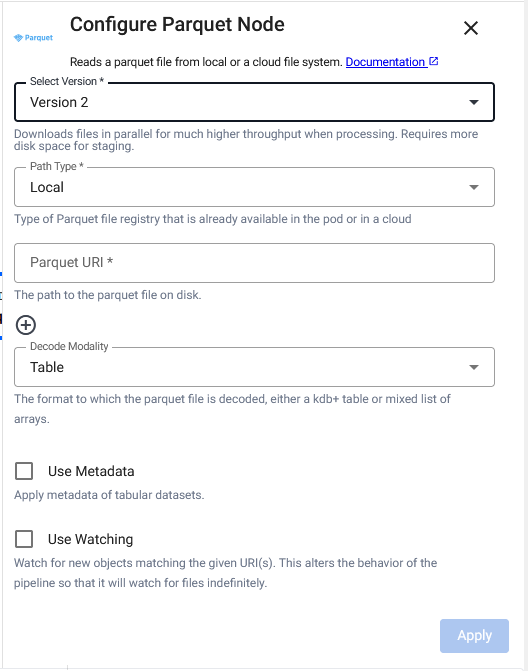This screenshot has height=671, width=528.
Task: Enable the Use Metadata checkbox
Action: [24, 471]
